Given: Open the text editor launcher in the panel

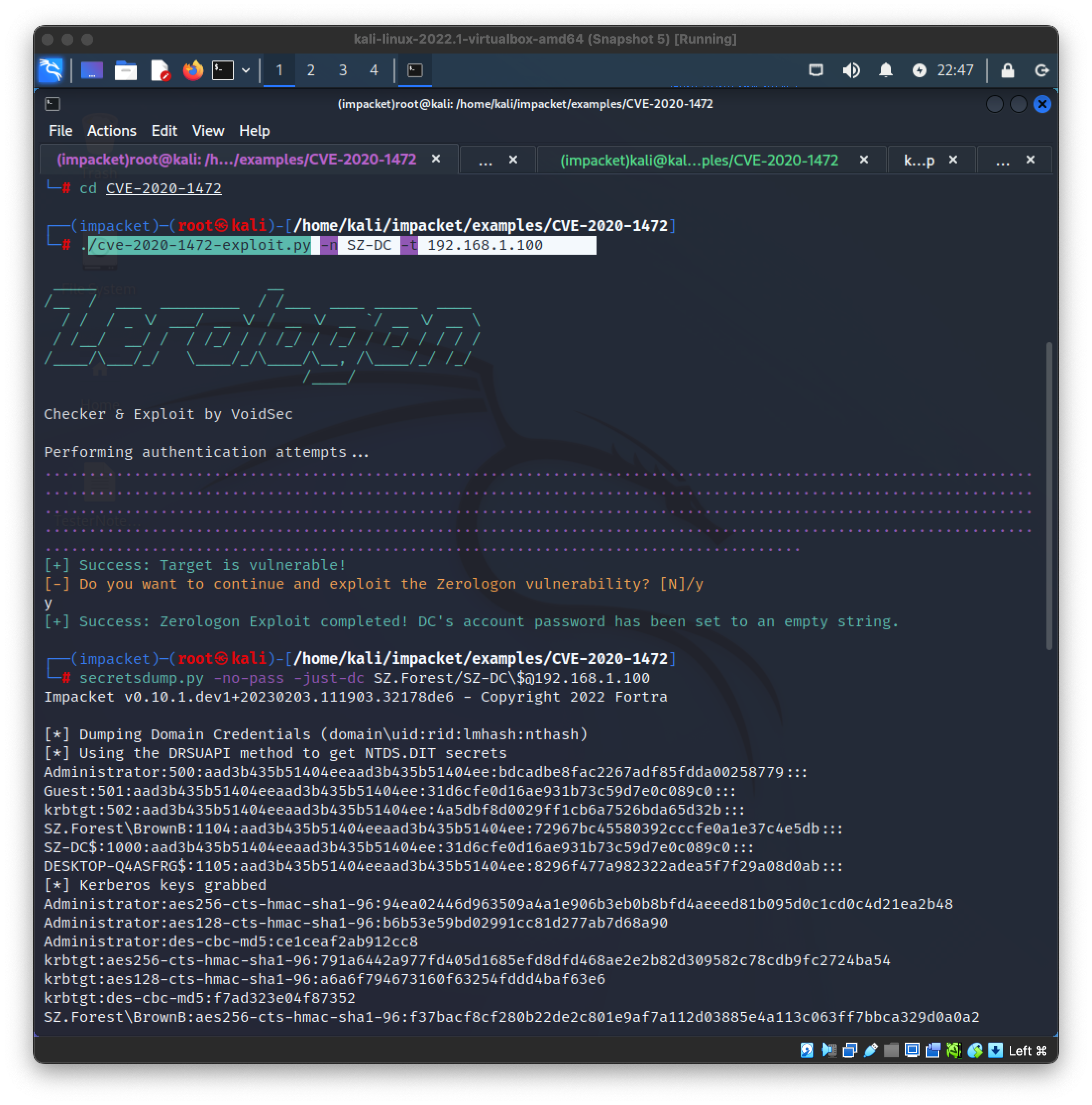Looking at the screenshot, I should click(x=160, y=70).
